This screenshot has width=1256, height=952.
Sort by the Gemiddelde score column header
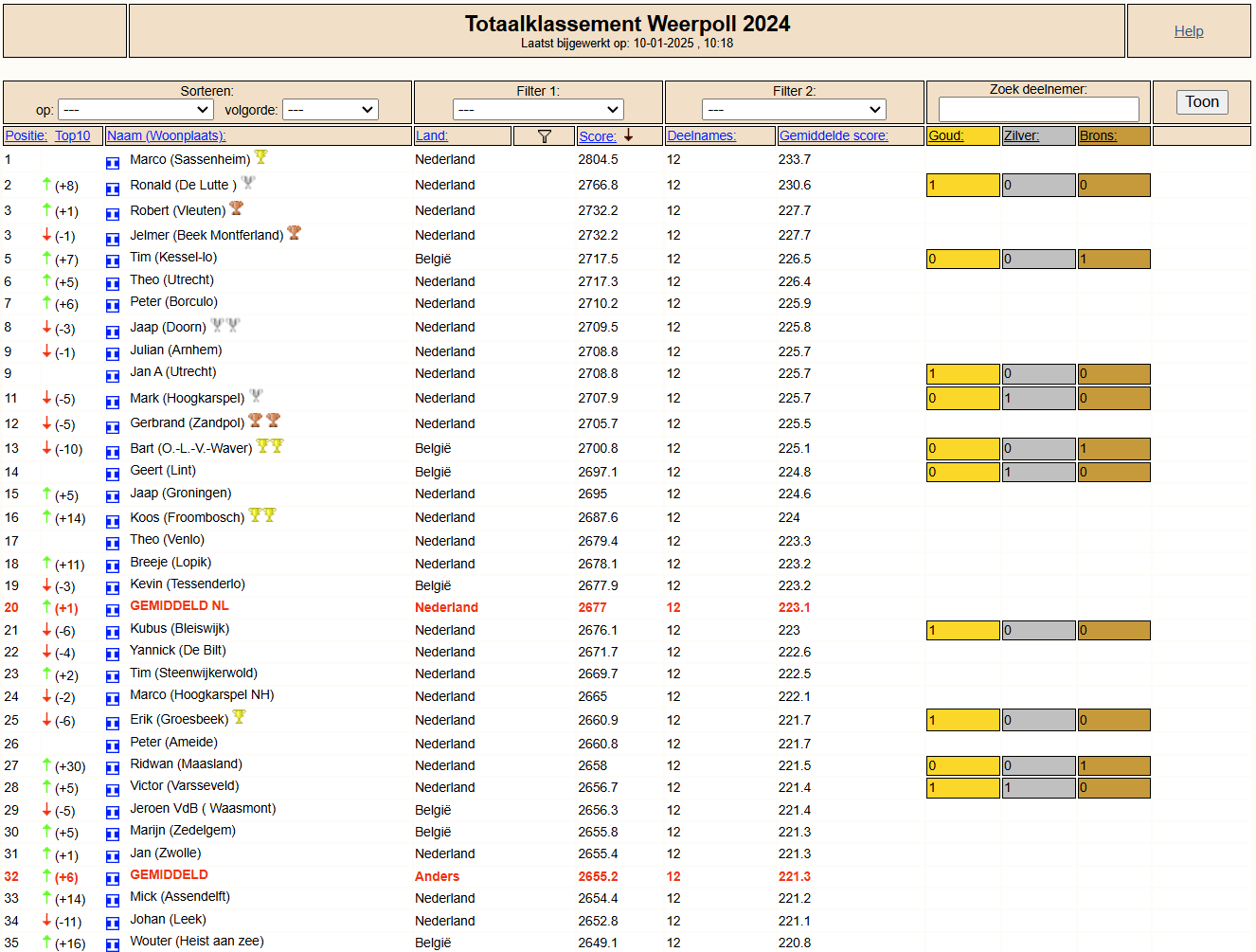click(x=834, y=135)
